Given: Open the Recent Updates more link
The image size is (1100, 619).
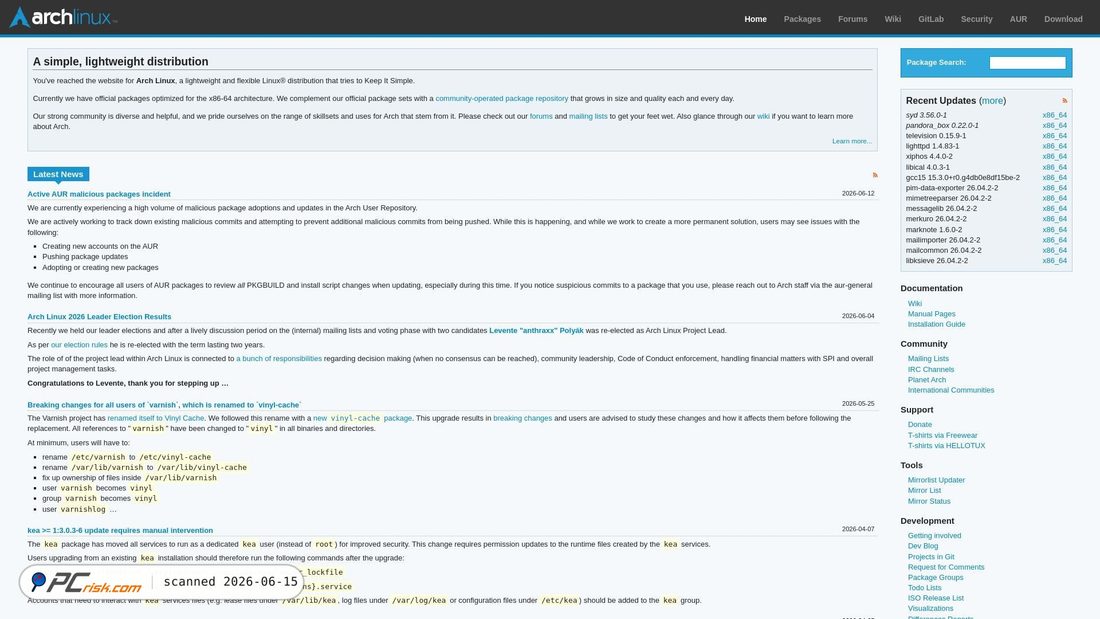Looking at the screenshot, I should (x=992, y=100).
